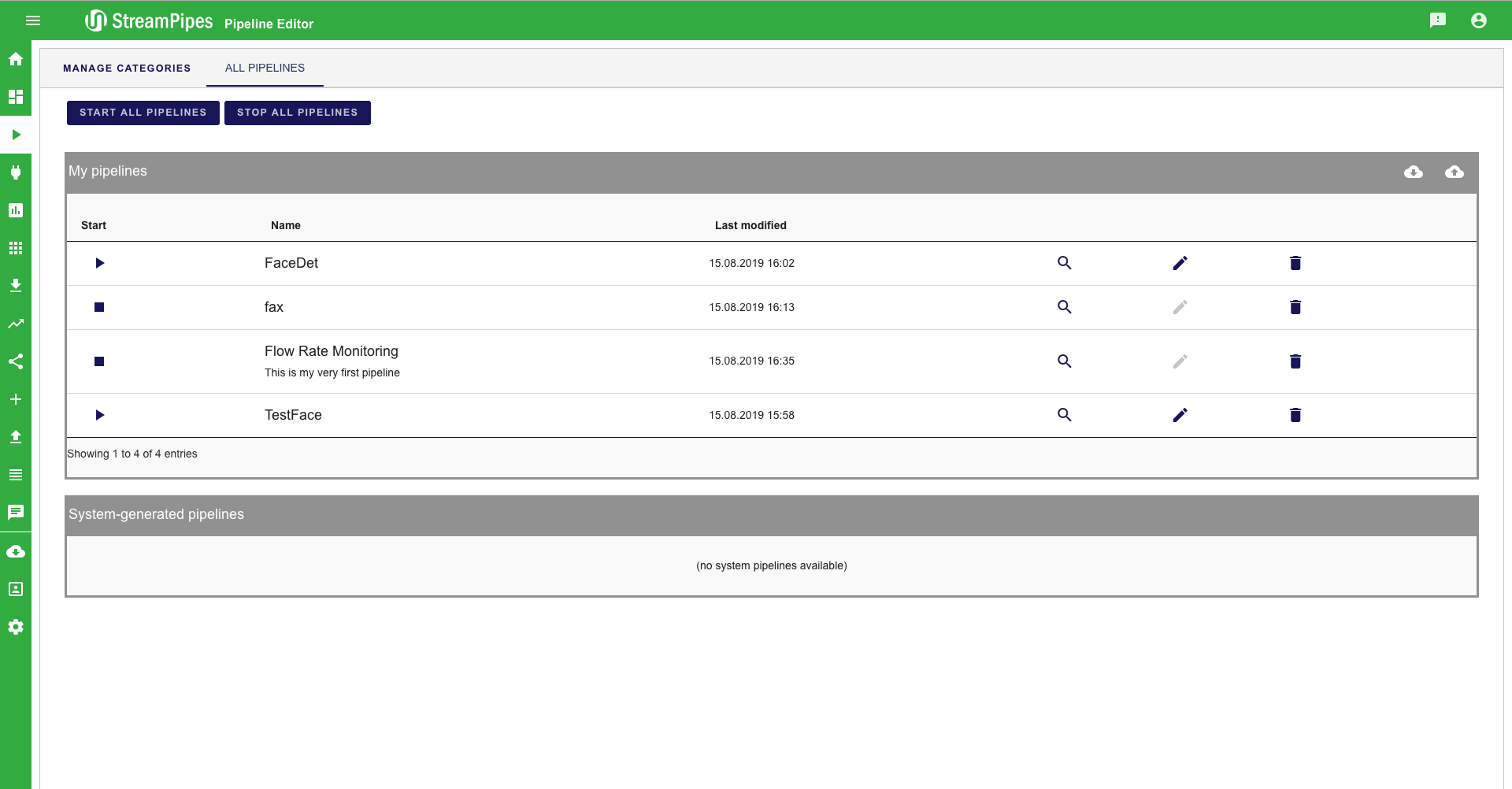Open the feedback icon in top bar
Viewport: 1512px width, 789px height.
(x=1437, y=20)
